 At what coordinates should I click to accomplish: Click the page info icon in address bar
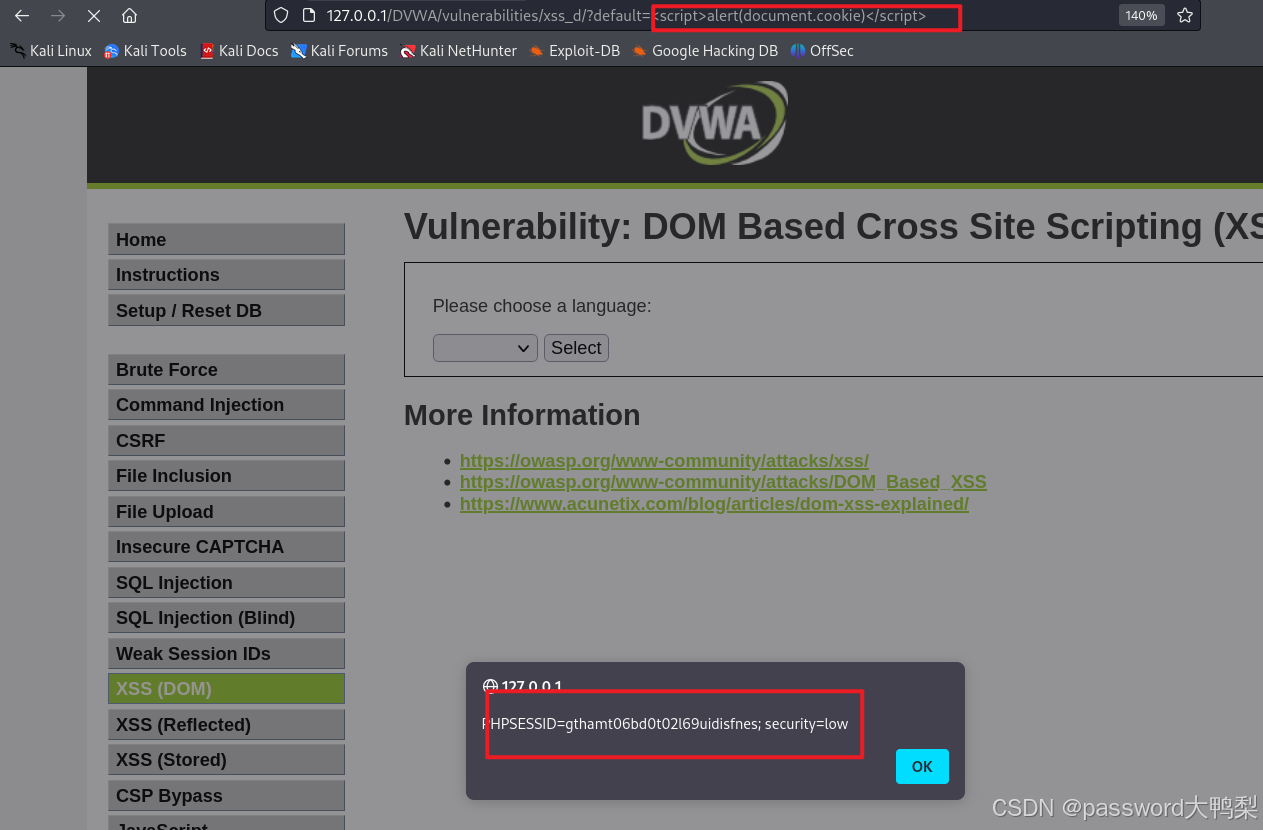point(308,16)
